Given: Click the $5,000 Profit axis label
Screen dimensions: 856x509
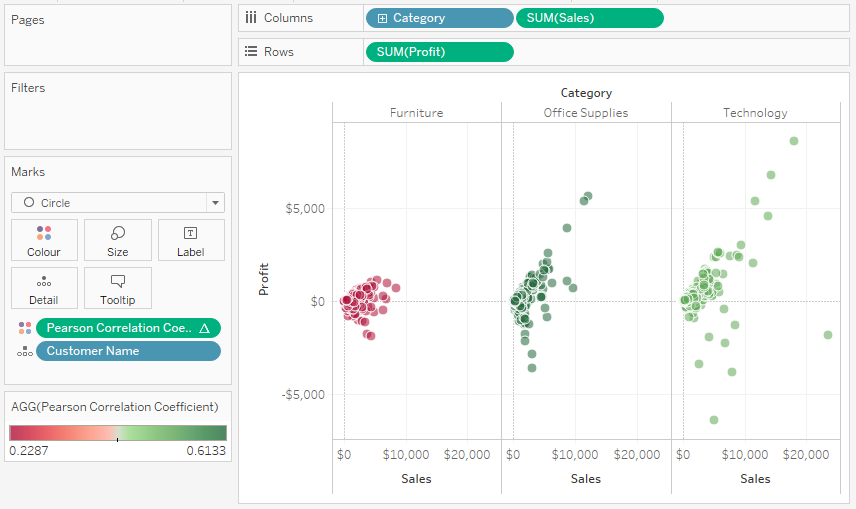Looking at the screenshot, I should (305, 209).
